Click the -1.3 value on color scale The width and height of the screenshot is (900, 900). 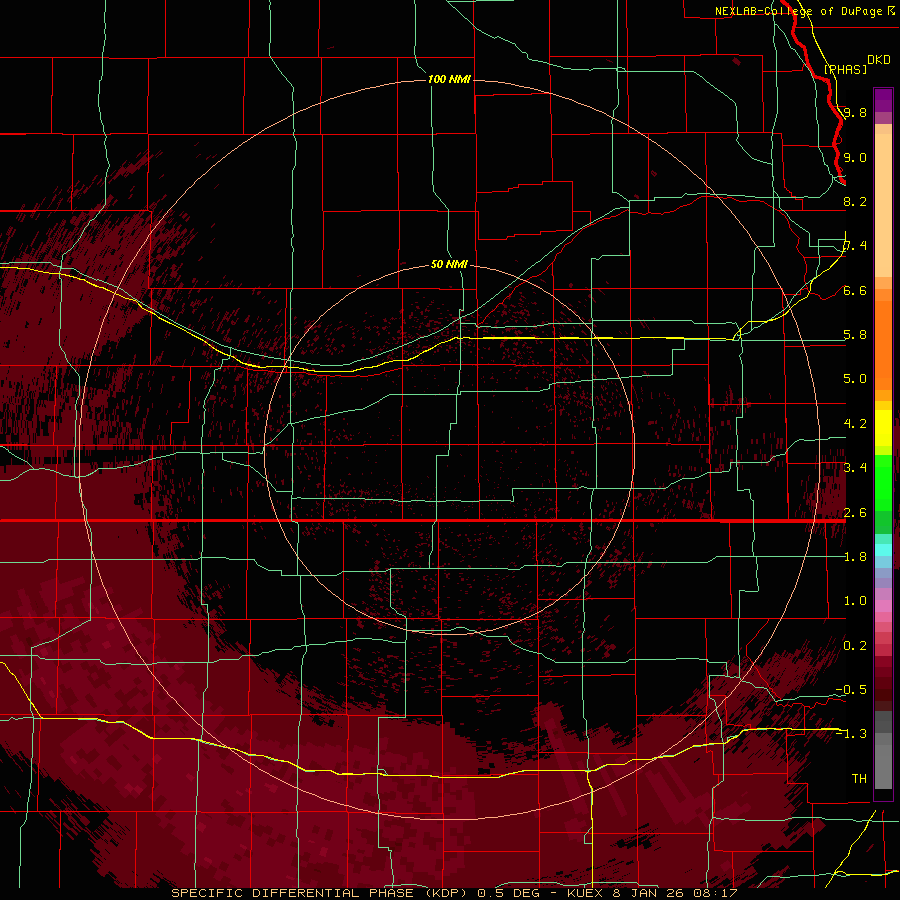(851, 734)
